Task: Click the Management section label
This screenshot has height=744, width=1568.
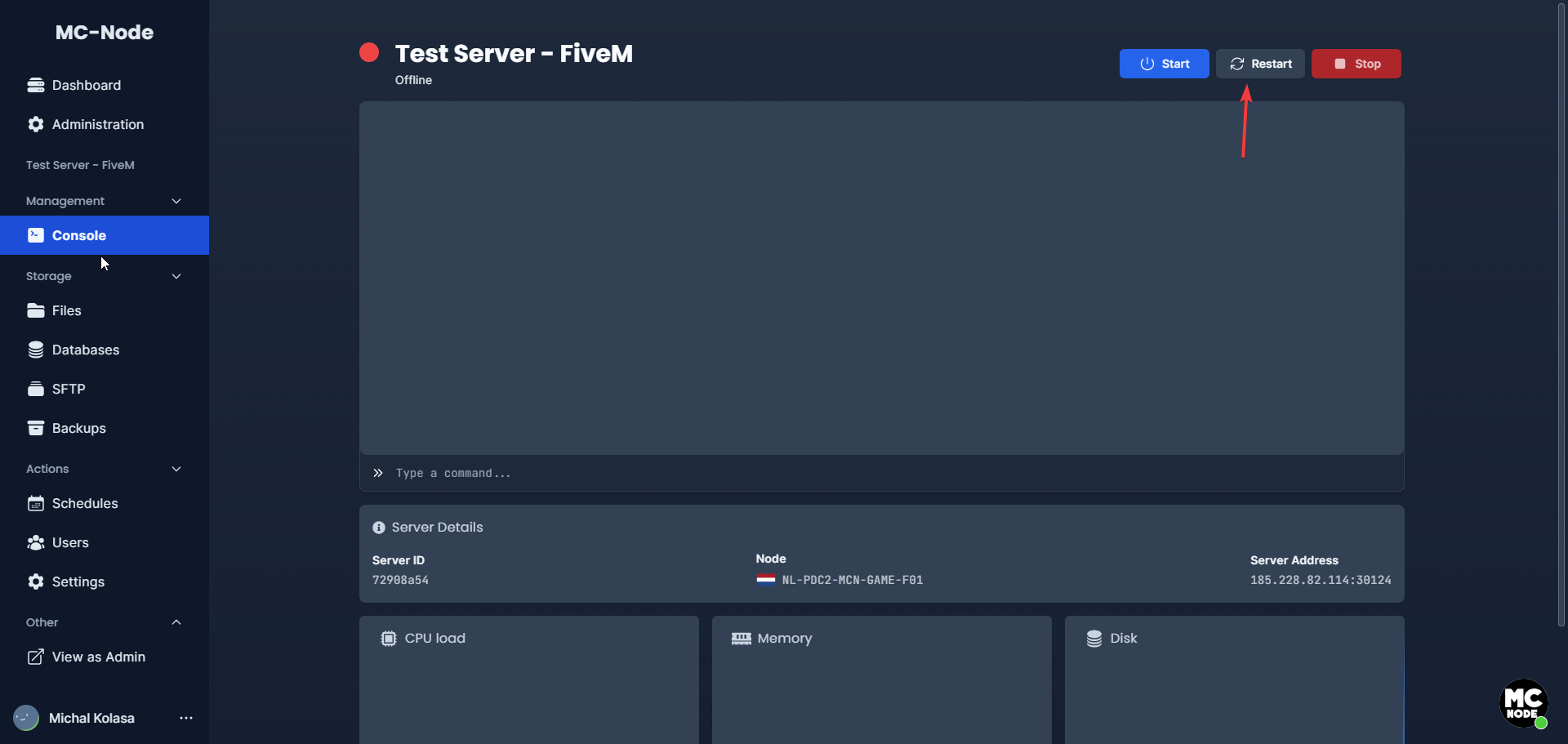Action: pos(65,201)
